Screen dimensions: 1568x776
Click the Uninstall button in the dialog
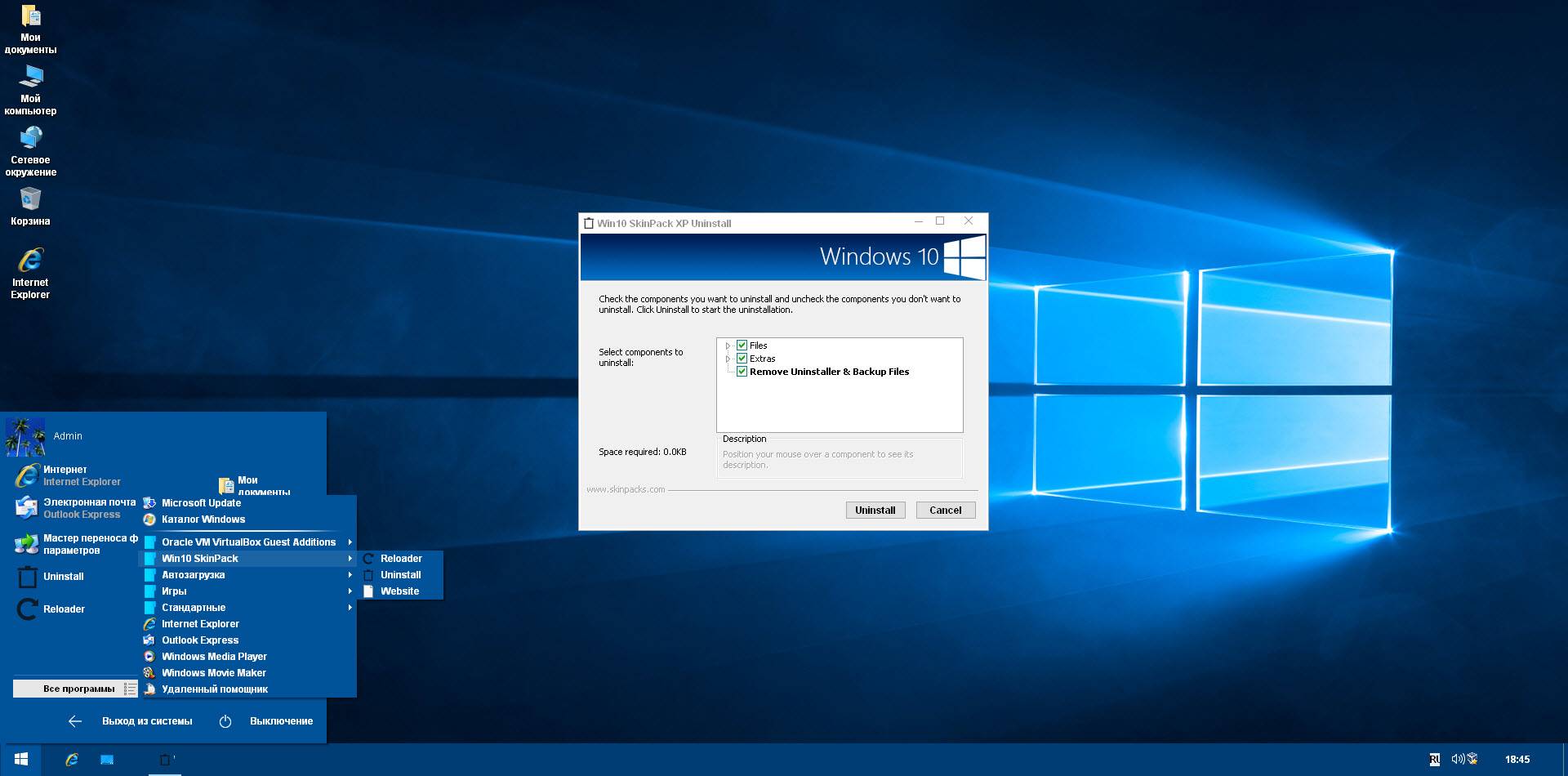pyautogui.click(x=875, y=511)
